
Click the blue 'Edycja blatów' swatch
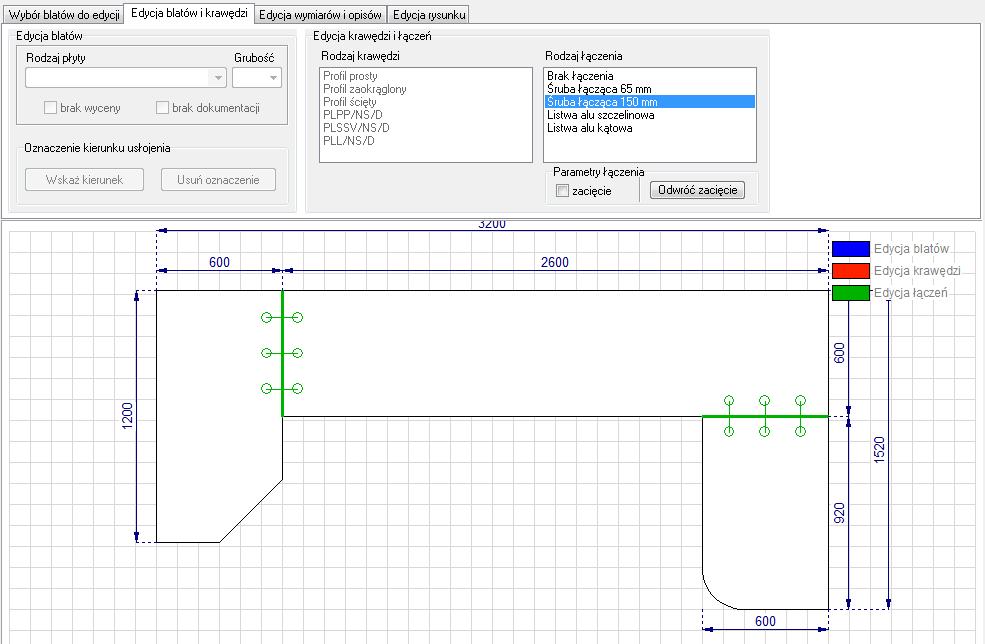[x=851, y=249]
